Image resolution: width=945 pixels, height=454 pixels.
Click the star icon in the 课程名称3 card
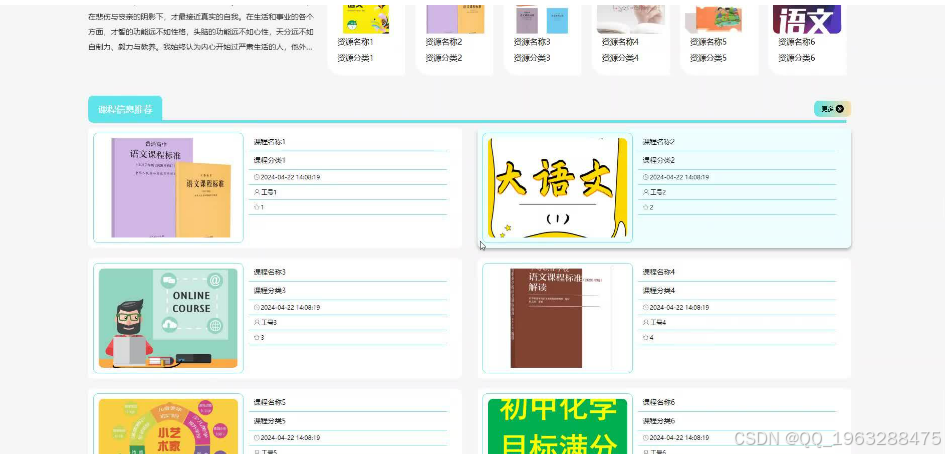tap(257, 338)
